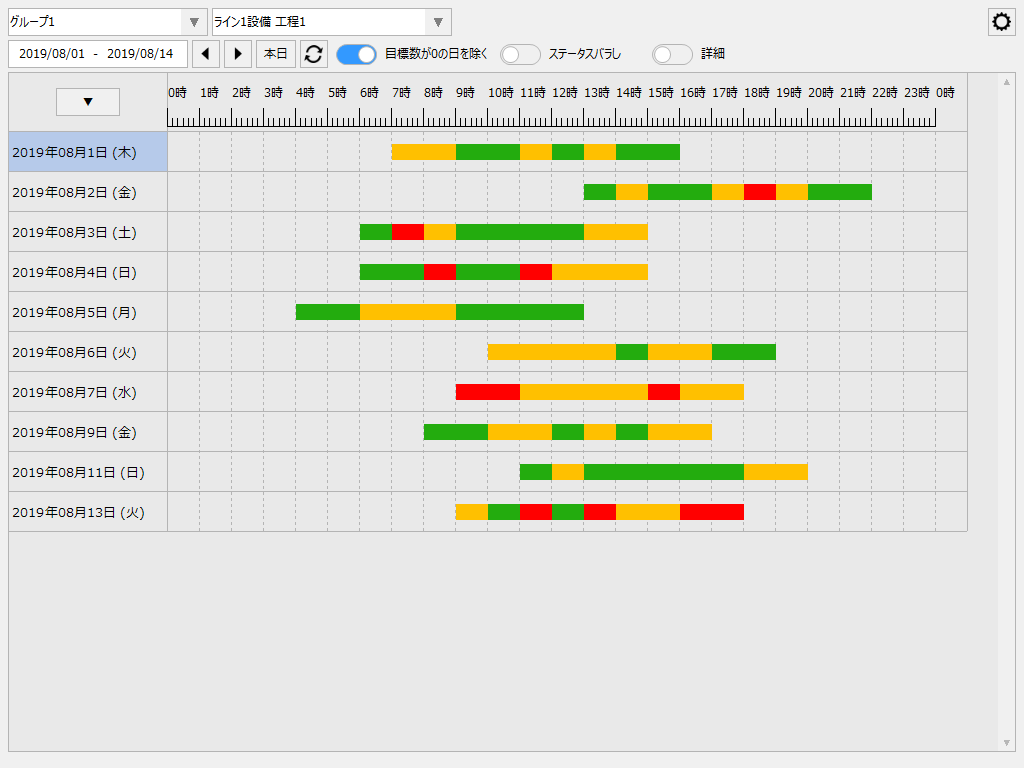The height and width of the screenshot is (768, 1024).
Task: Select the 2019年08月1日 row label
Action: coord(75,151)
